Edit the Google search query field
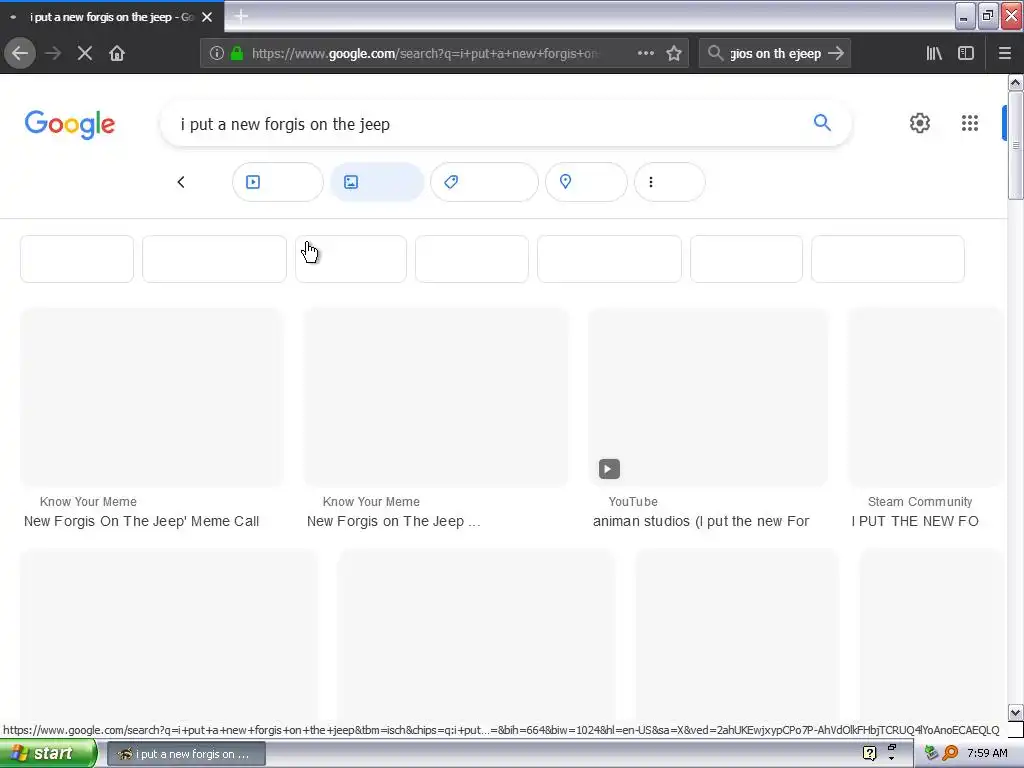The image size is (1024, 768). 483,124
